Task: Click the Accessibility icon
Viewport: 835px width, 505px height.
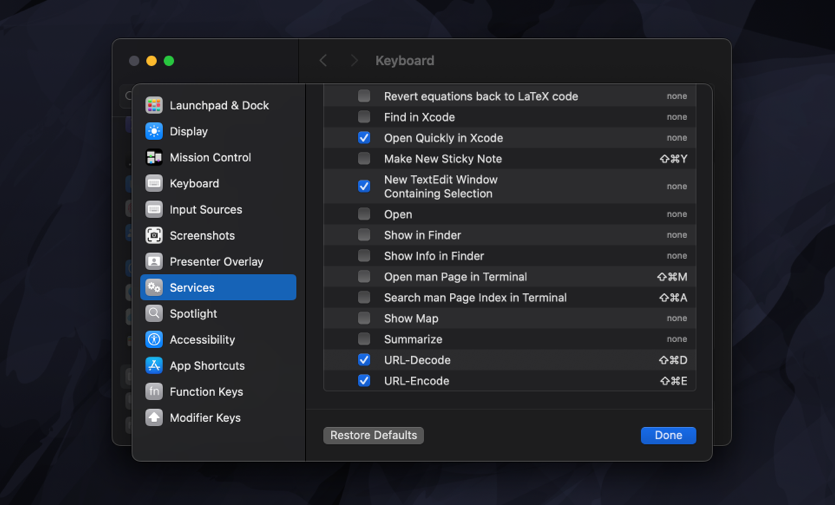Action: coord(154,339)
